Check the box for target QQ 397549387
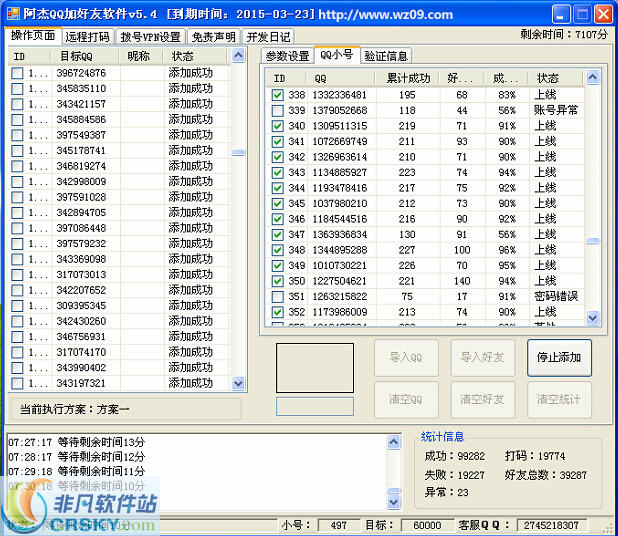This screenshot has height=536, width=618. pos(17,135)
